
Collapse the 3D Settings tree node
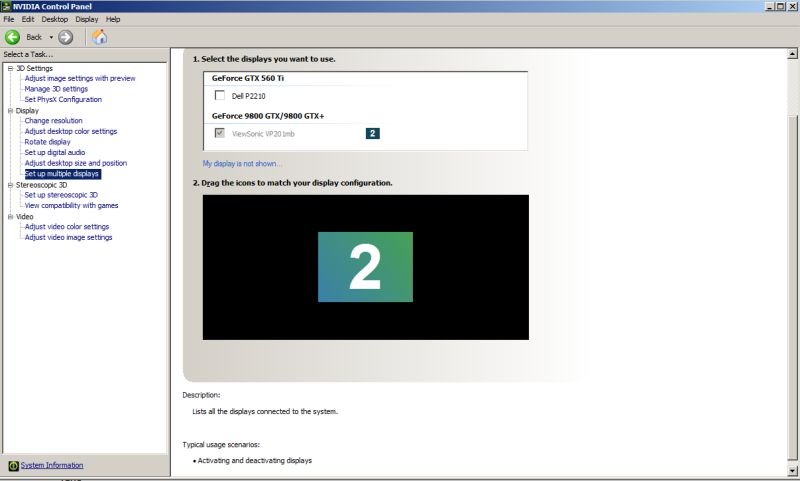tap(10, 68)
